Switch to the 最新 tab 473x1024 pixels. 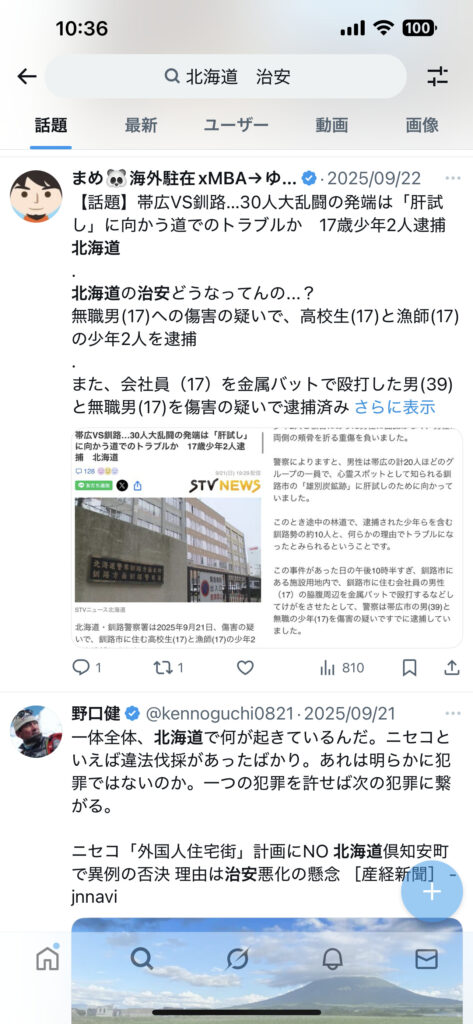tap(141, 125)
